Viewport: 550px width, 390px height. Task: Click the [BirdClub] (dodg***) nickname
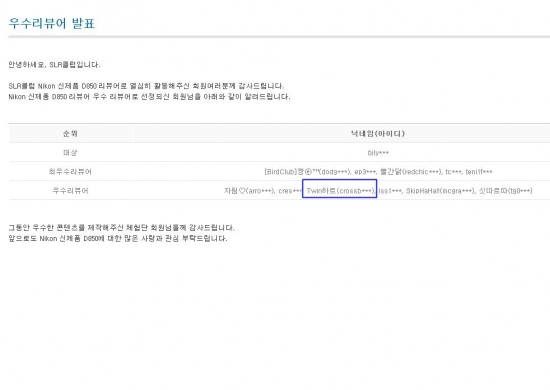pos(307,172)
